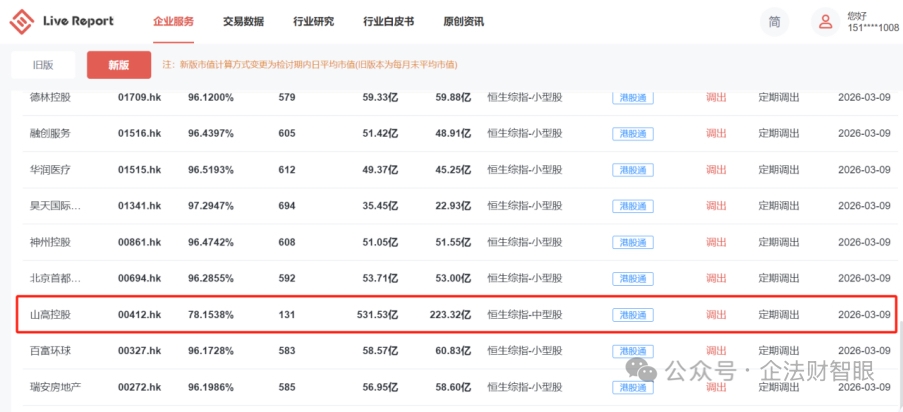
Task: Open the 交易数据 tab
Action: pyautogui.click(x=244, y=22)
